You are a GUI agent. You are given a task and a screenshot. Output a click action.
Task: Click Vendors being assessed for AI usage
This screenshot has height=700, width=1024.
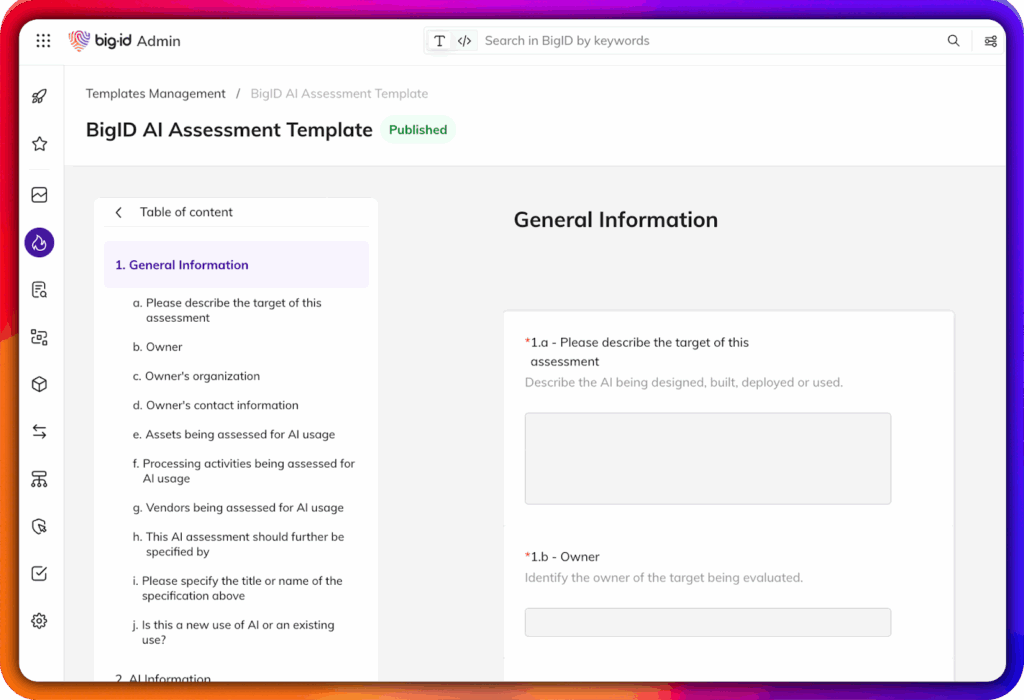(244, 508)
